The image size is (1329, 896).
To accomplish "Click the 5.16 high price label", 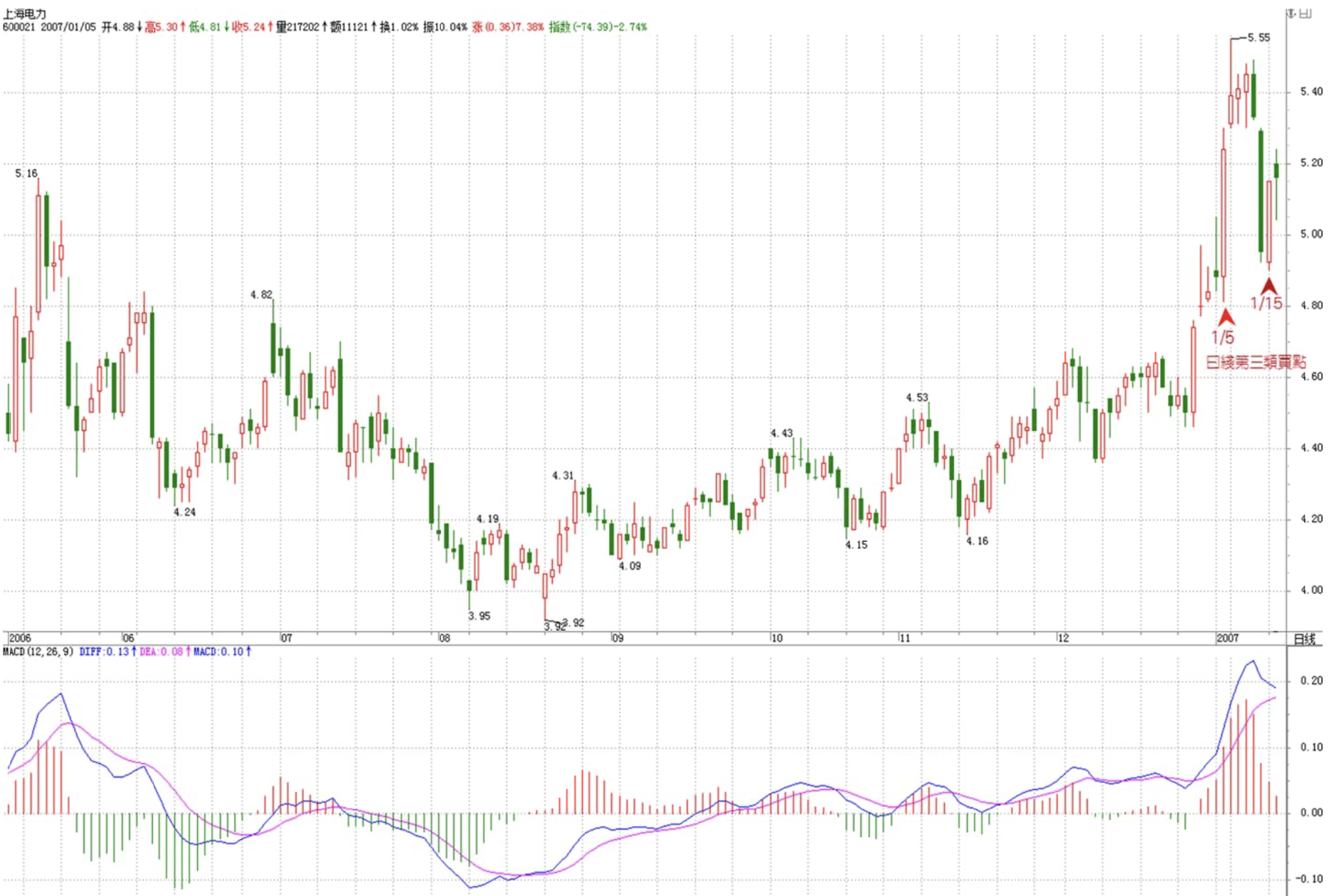I will coord(26,174).
